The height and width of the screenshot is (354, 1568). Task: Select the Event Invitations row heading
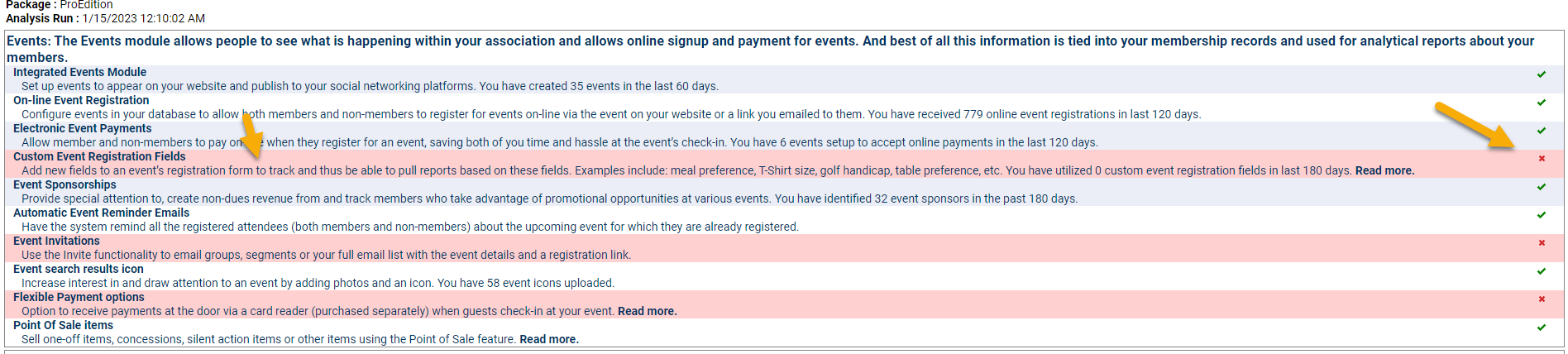click(x=56, y=242)
